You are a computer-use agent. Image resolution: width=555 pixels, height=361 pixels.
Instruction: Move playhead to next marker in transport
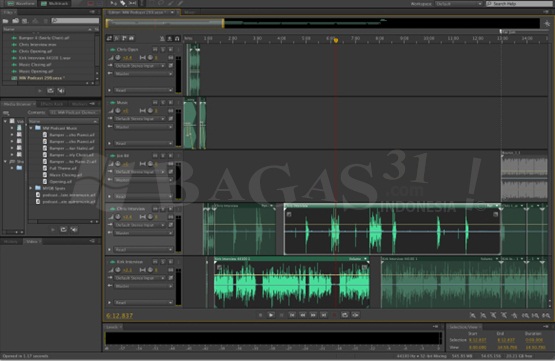(x=324, y=315)
